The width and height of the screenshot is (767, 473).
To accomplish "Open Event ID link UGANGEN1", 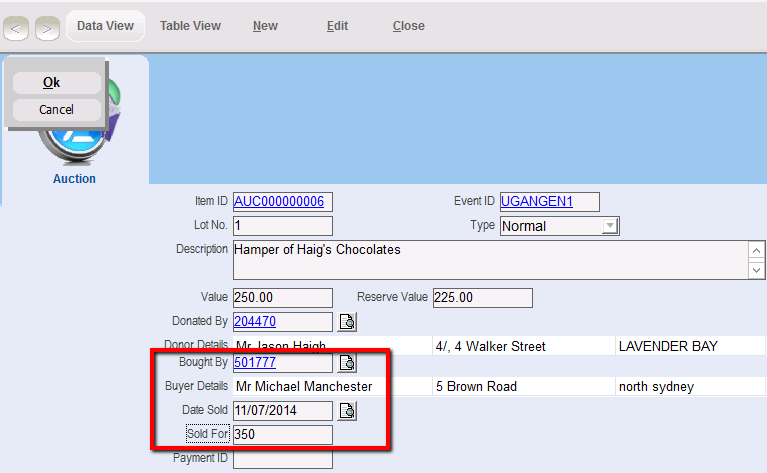I will (x=536, y=202).
